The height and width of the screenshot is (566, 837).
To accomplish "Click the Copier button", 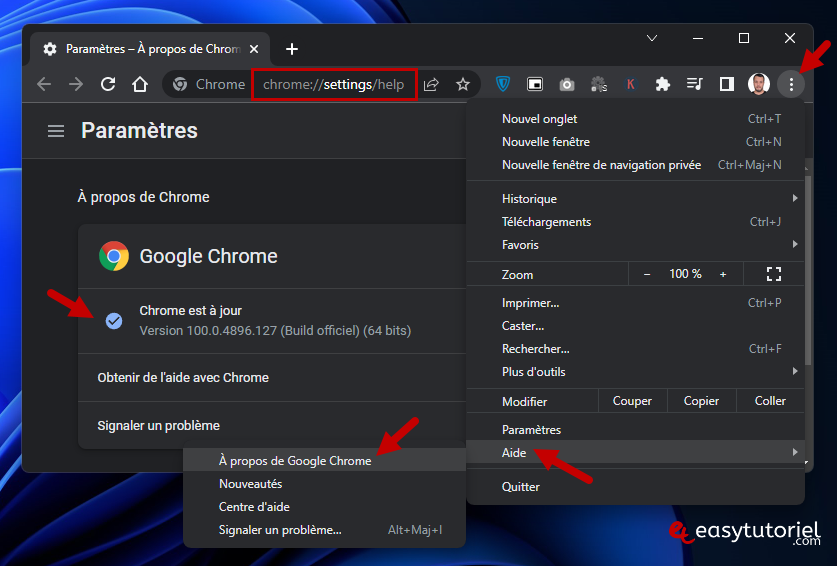I will tap(701, 401).
